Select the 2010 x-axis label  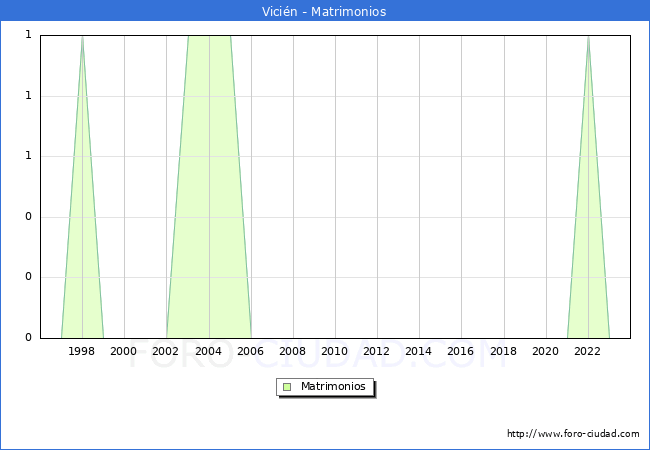[335, 351]
